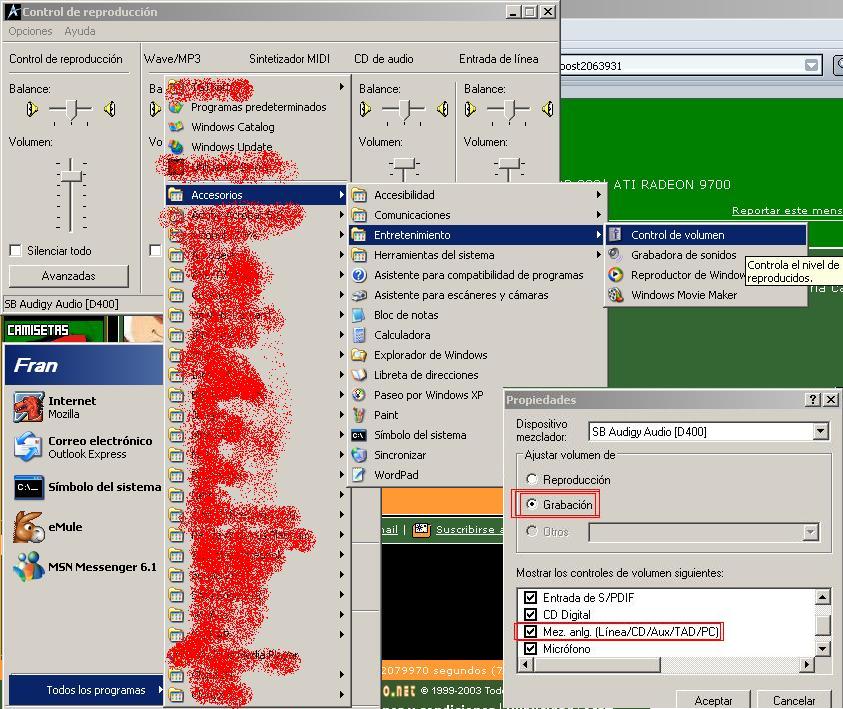Open Control de volumen menu entry
843x709 pixels.
pyautogui.click(x=706, y=235)
